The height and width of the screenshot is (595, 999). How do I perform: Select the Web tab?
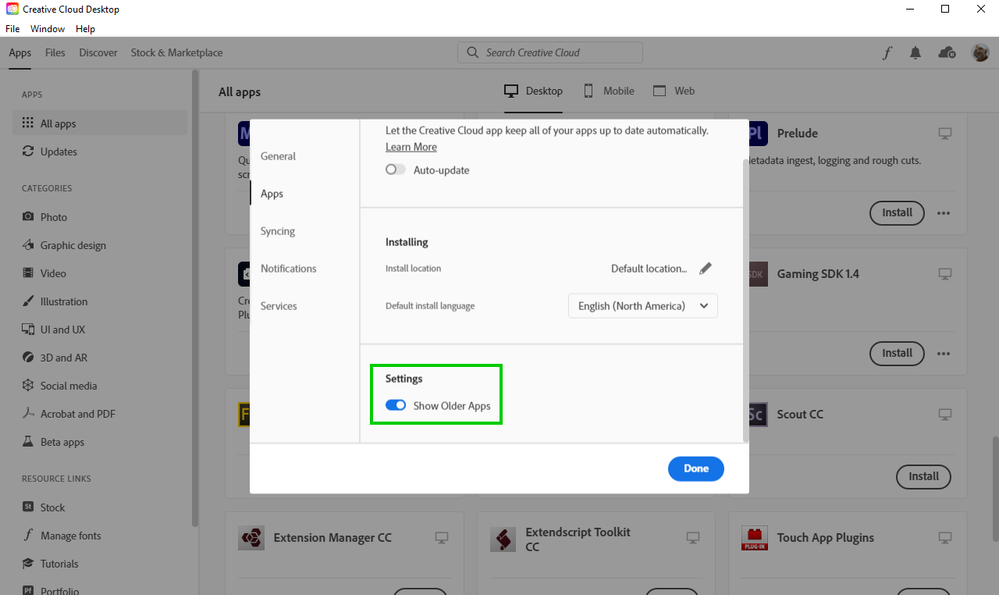(674, 91)
